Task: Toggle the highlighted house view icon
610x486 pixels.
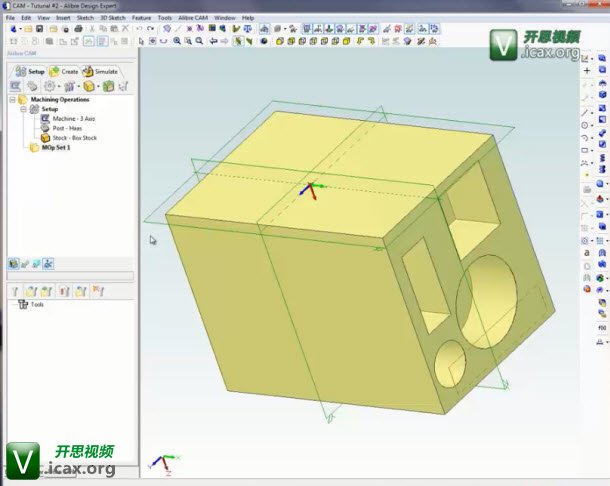Action: (264, 29)
